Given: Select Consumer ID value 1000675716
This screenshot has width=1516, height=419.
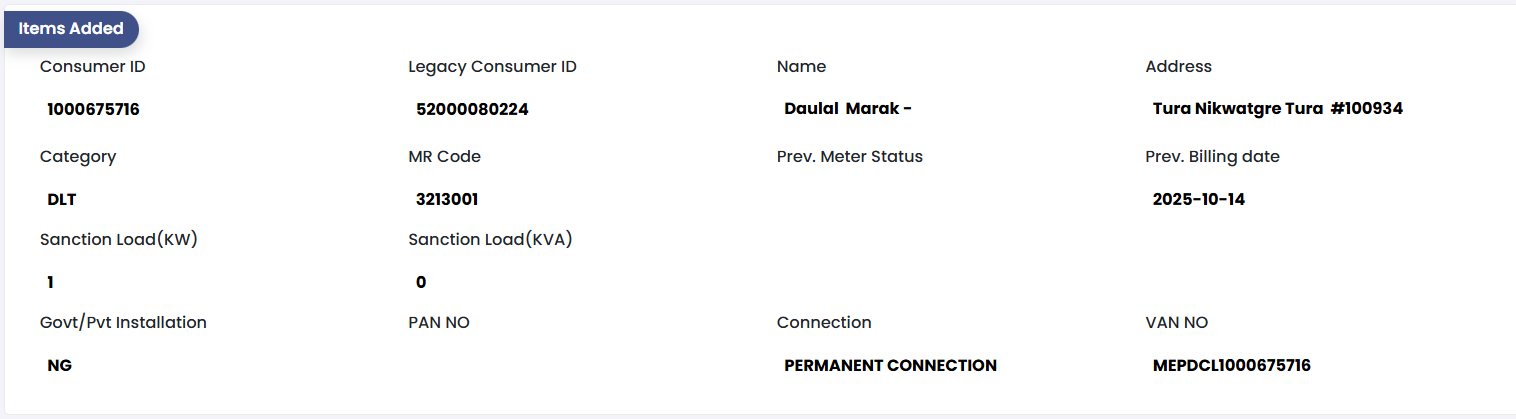Looking at the screenshot, I should pyautogui.click(x=93, y=110).
